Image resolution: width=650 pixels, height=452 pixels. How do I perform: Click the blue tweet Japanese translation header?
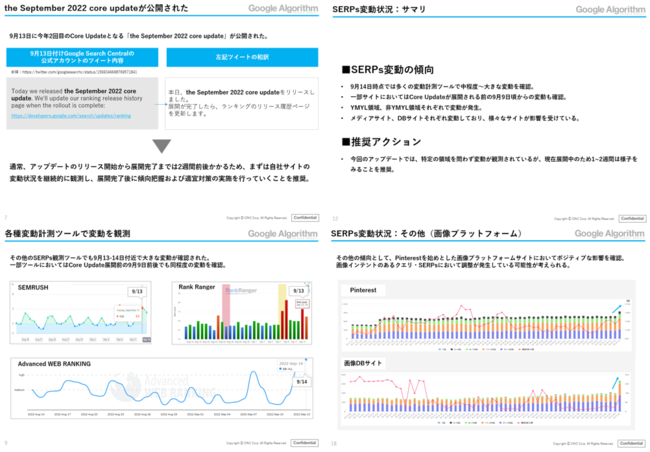tap(242, 57)
